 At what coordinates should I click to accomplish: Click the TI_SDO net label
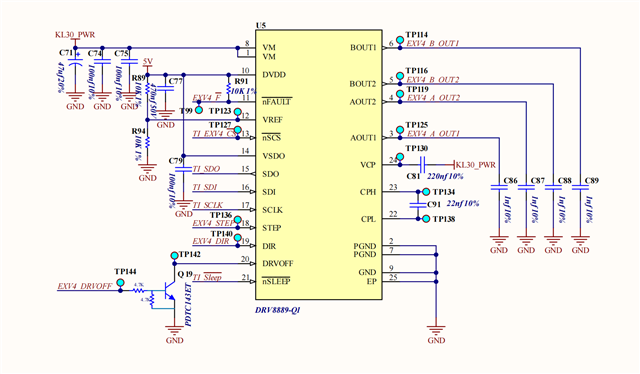(x=206, y=169)
